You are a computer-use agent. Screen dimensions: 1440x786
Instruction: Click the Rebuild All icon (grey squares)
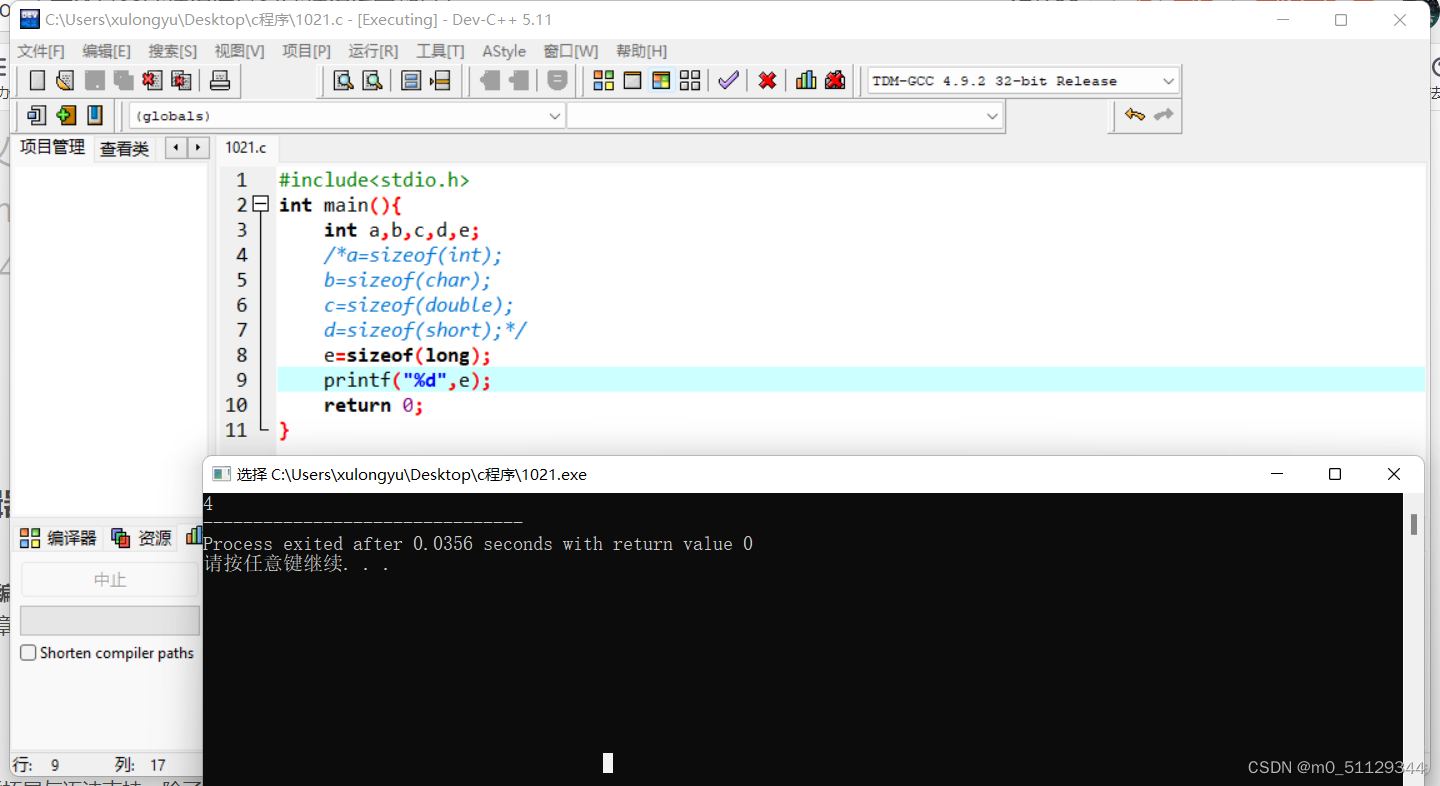690,81
